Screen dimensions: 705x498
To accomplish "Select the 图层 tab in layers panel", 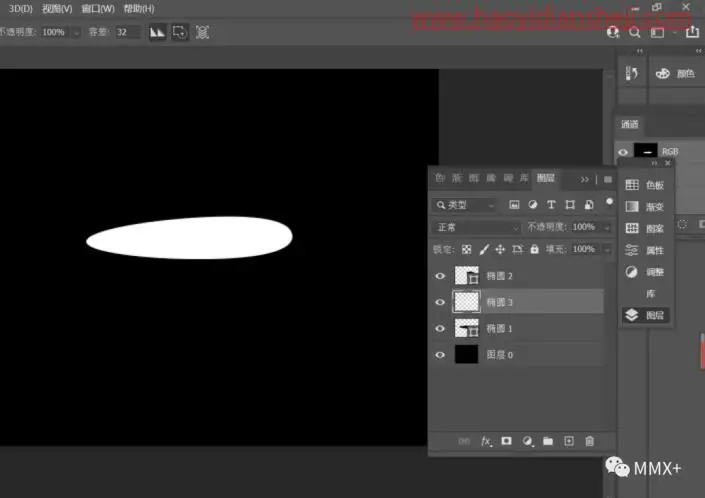I will [x=545, y=178].
